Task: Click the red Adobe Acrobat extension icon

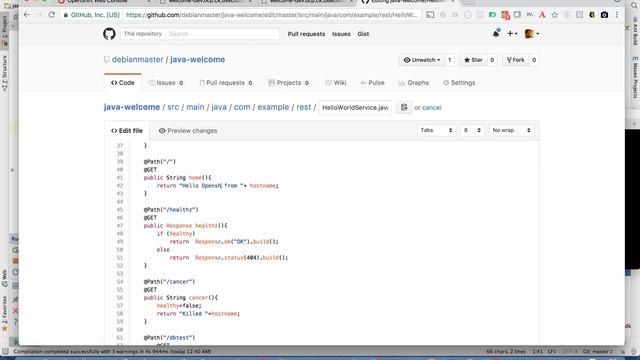Action: [x=542, y=15]
